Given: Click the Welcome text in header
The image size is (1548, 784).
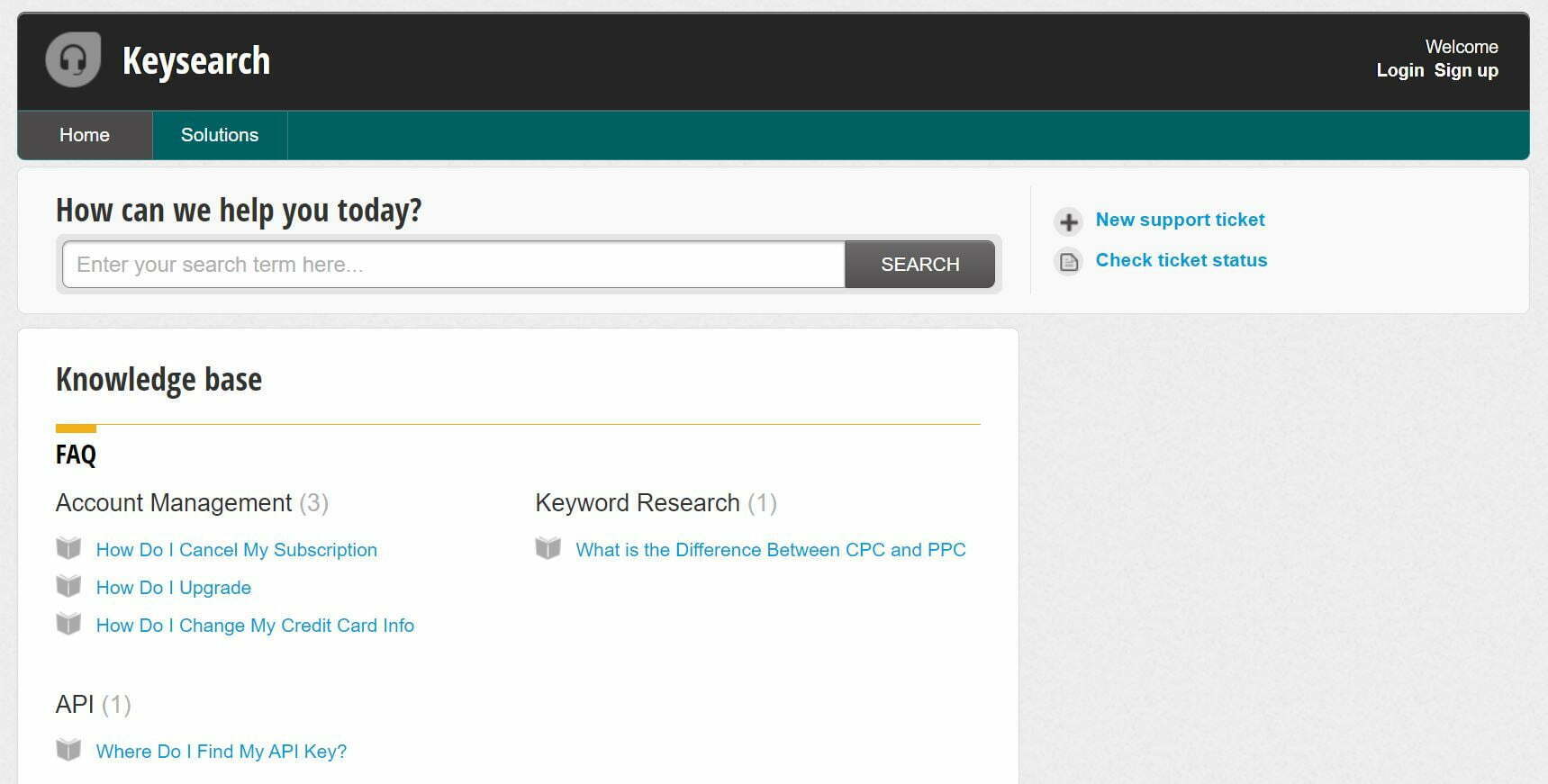Looking at the screenshot, I should click(1462, 47).
